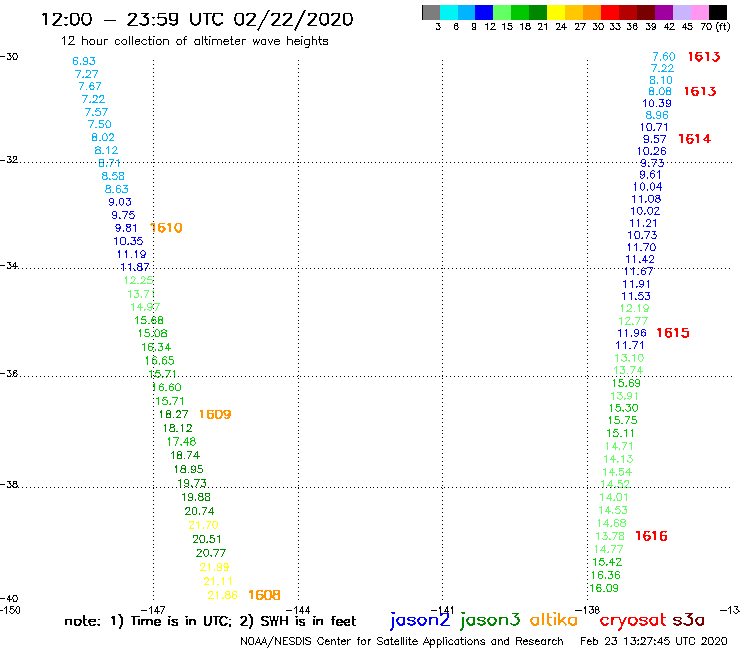Click the yellow swatch in the wave height scale
Image resolution: width=740 pixels, height=650 pixels.
(x=556, y=12)
